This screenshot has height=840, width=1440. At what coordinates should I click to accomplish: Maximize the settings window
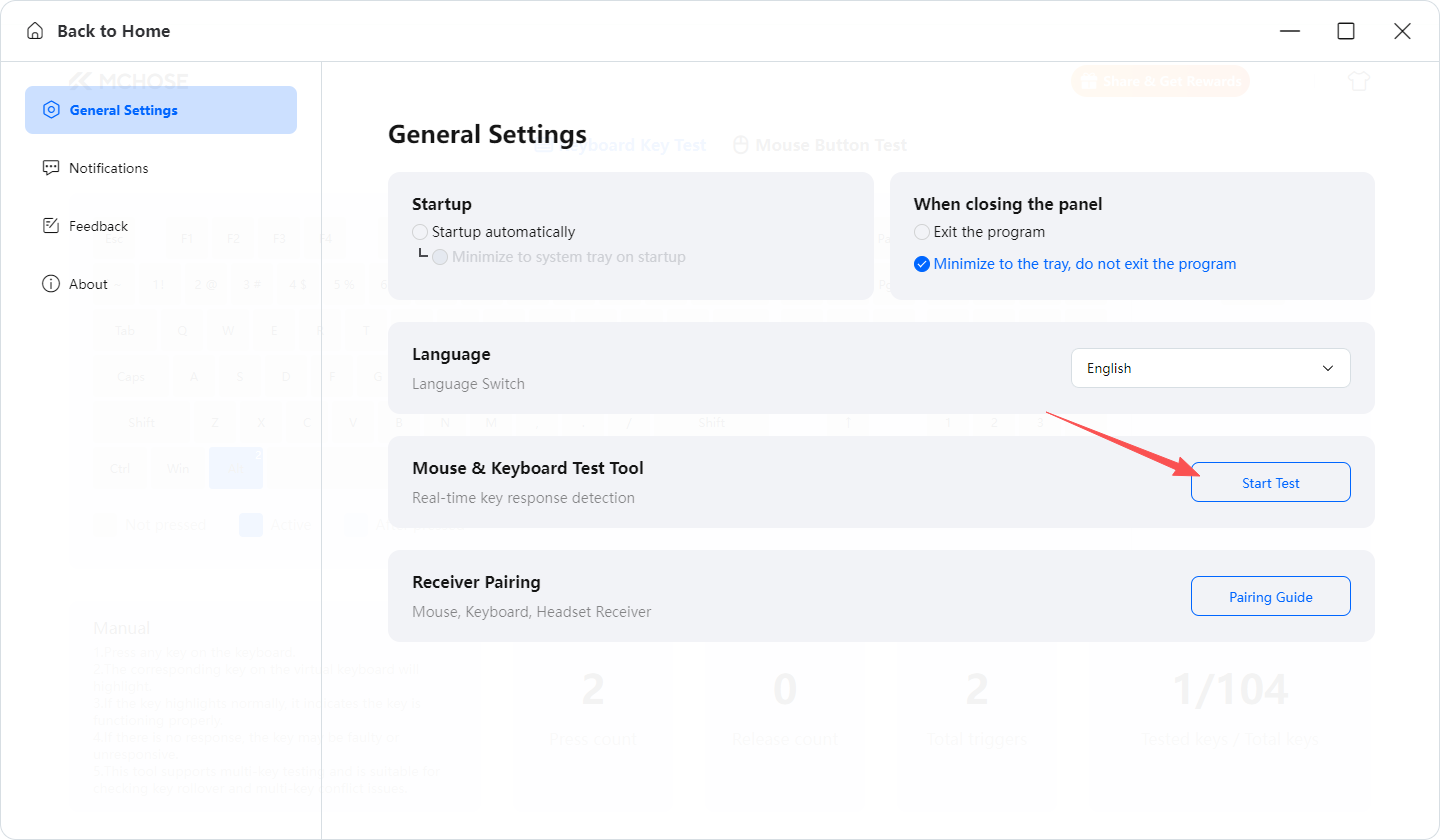pyautogui.click(x=1346, y=31)
